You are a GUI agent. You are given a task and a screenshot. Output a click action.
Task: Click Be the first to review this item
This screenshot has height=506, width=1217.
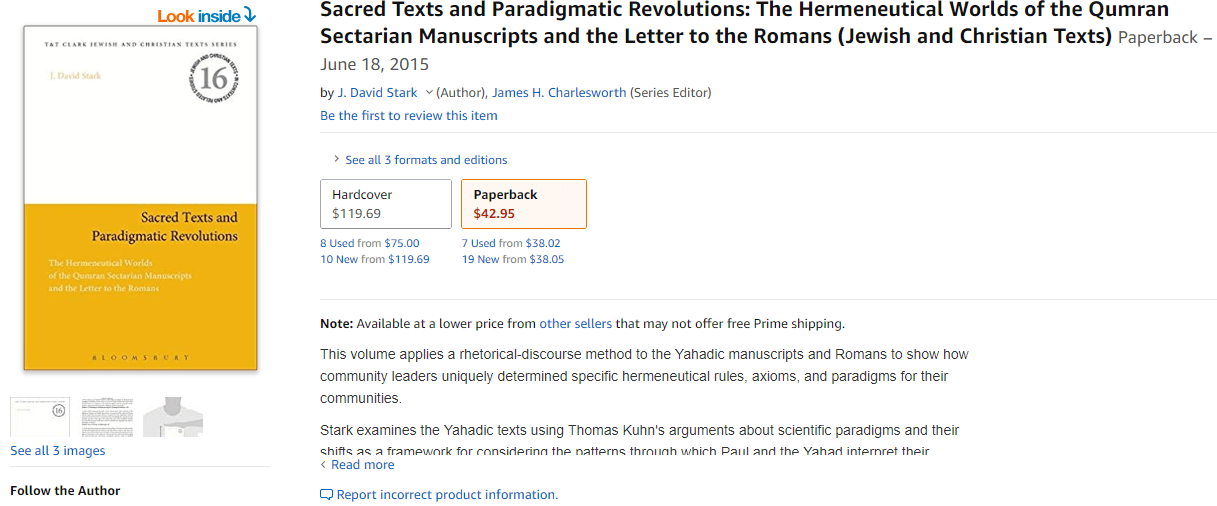[x=408, y=116]
